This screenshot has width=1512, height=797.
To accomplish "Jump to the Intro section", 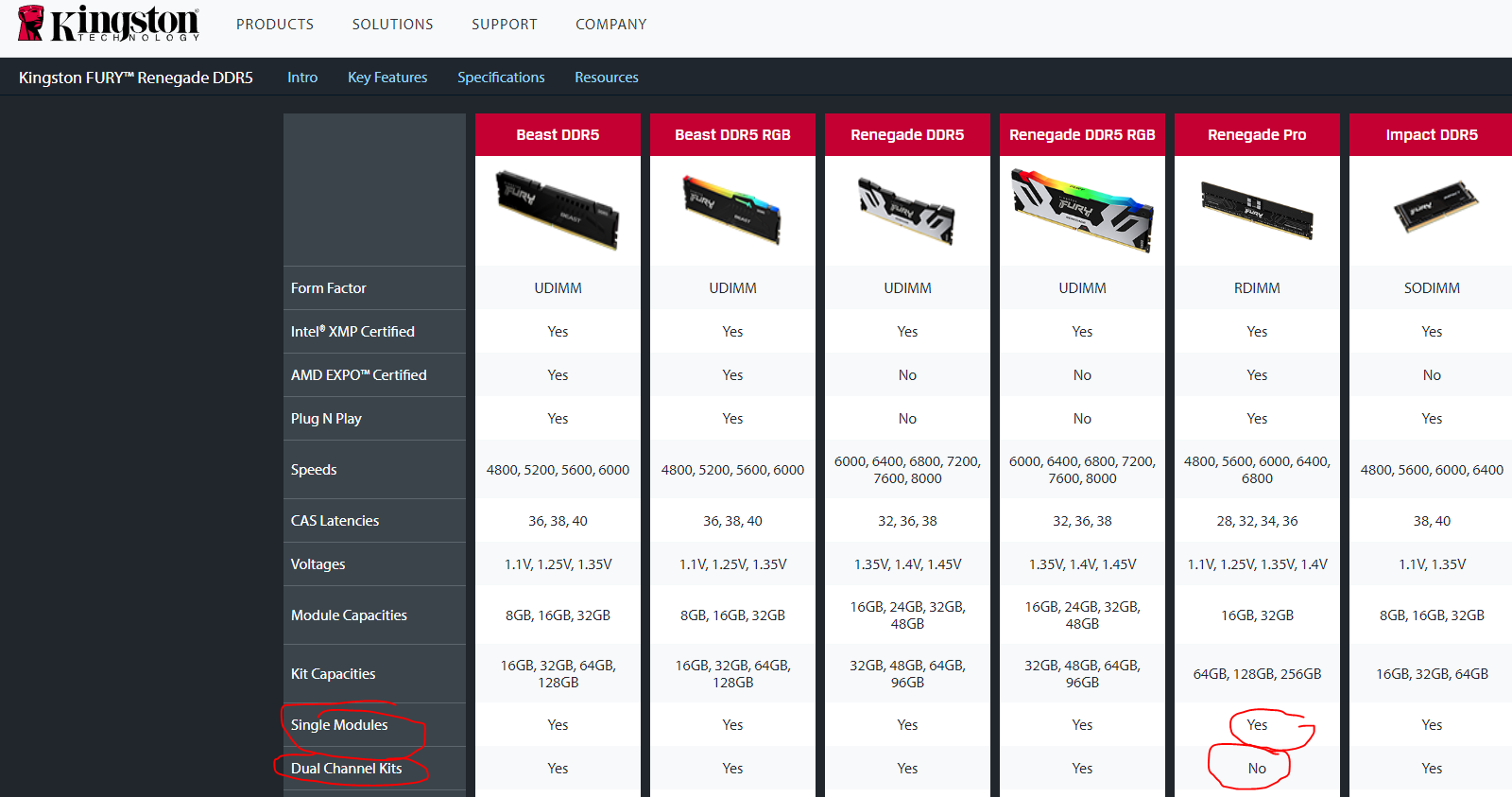I will click(x=302, y=78).
